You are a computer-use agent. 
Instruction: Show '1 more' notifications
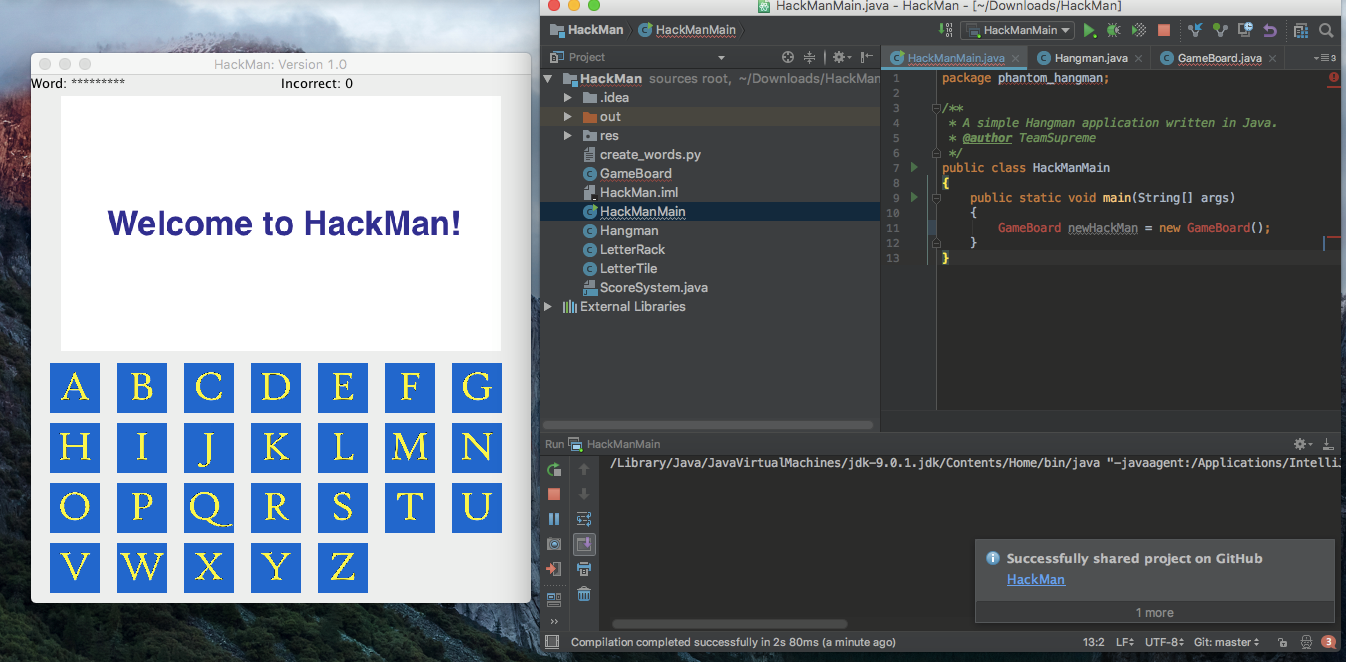coord(1154,613)
